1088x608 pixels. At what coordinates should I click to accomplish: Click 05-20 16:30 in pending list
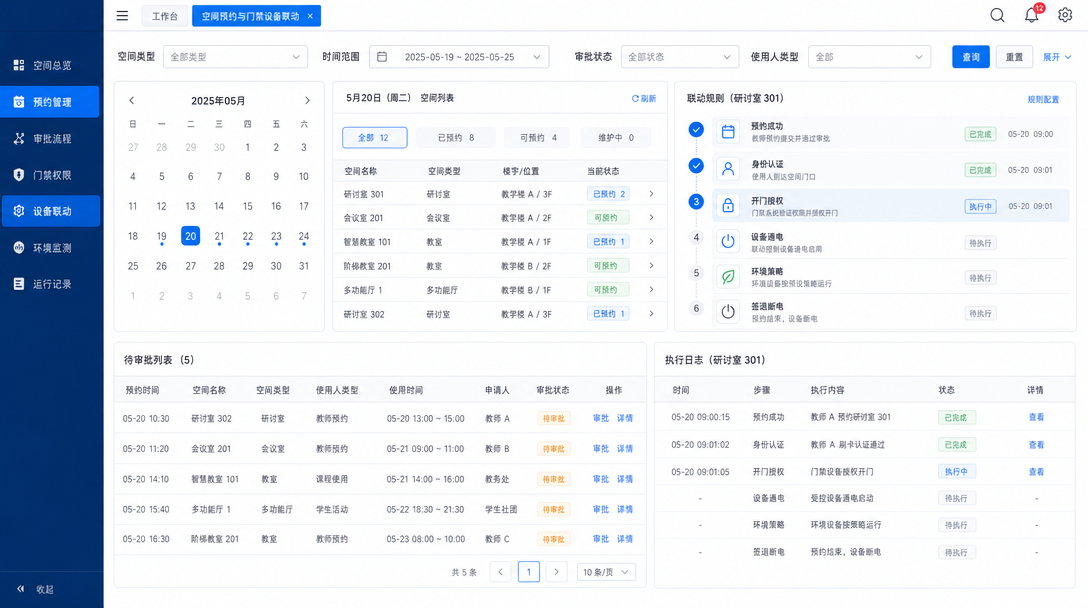(x=146, y=539)
